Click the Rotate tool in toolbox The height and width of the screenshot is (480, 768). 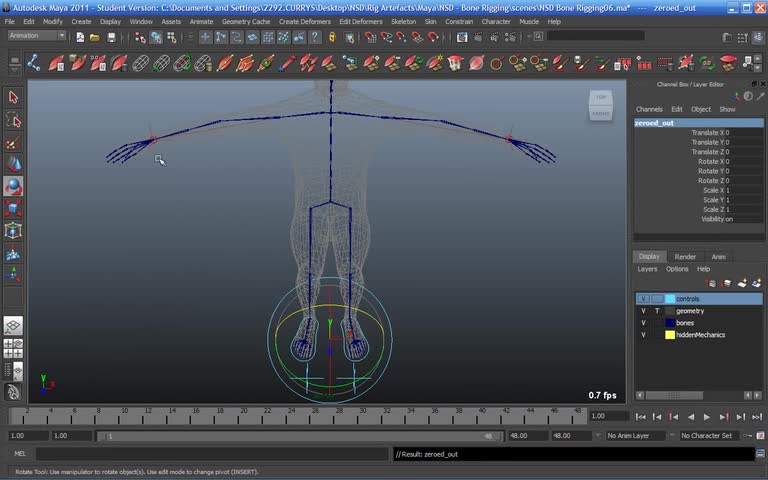pos(13,186)
